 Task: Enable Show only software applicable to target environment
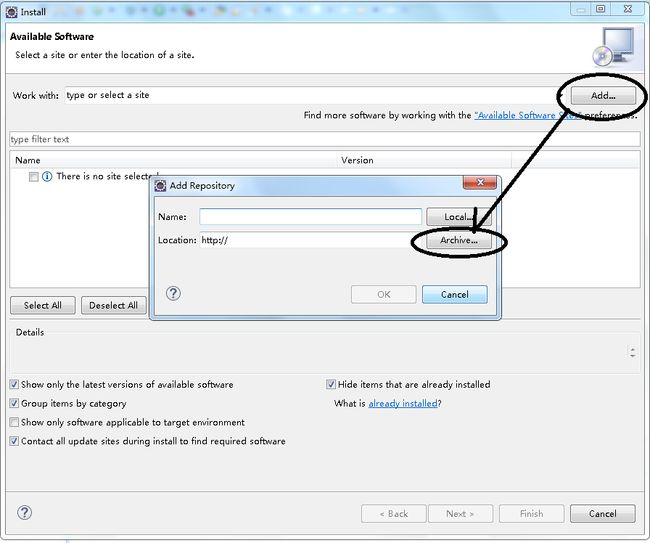[x=14, y=422]
